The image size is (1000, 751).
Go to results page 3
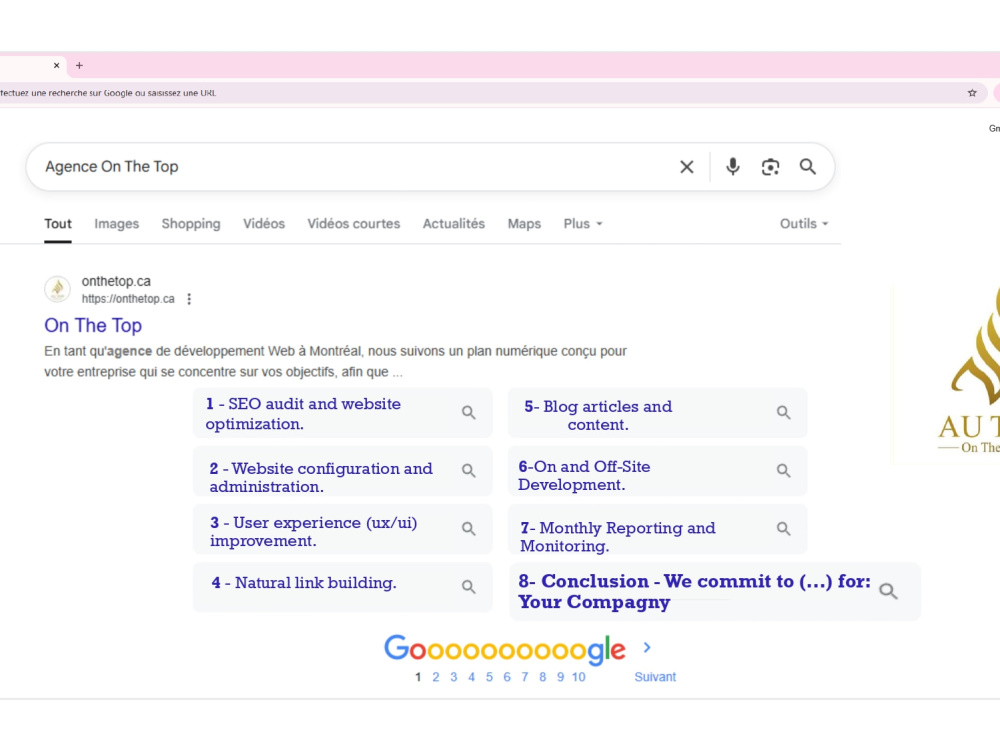453,677
